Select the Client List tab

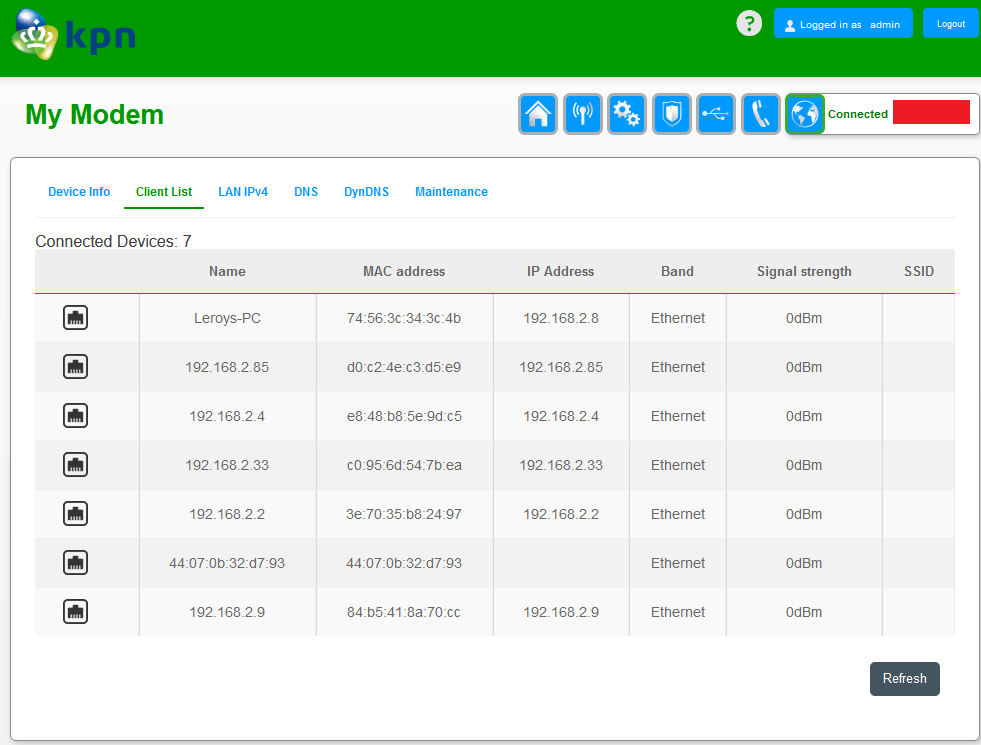click(164, 192)
